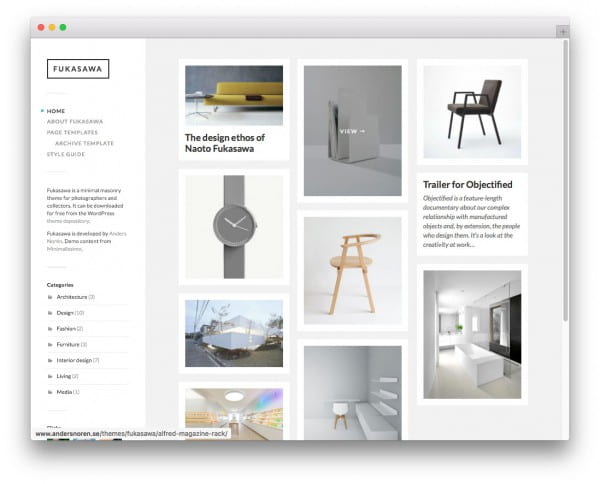This screenshot has height=484, width=600.
Task: Open the Living category
Action: (x=64, y=376)
